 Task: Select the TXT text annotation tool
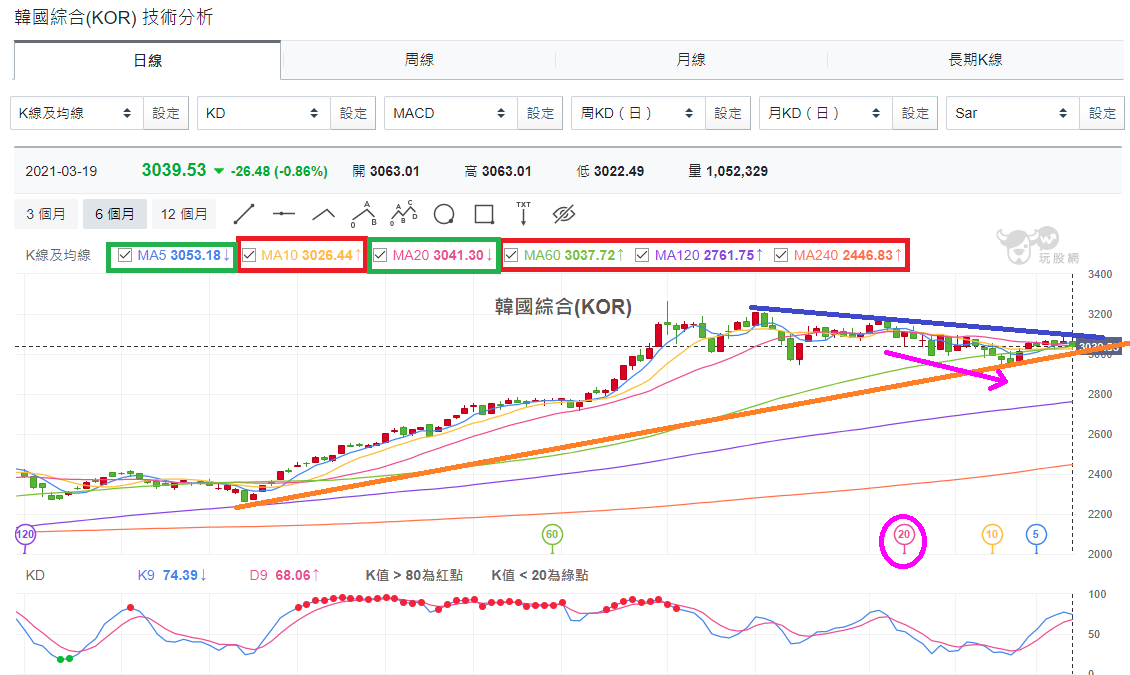pyautogui.click(x=523, y=213)
